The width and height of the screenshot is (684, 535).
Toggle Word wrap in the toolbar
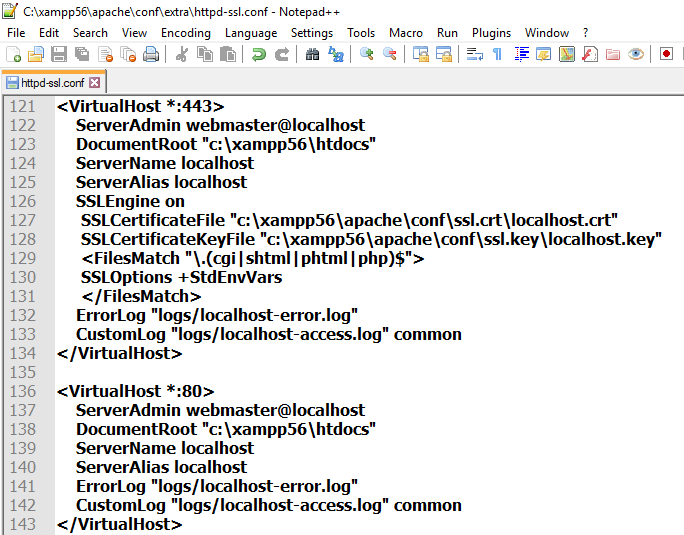[475, 55]
